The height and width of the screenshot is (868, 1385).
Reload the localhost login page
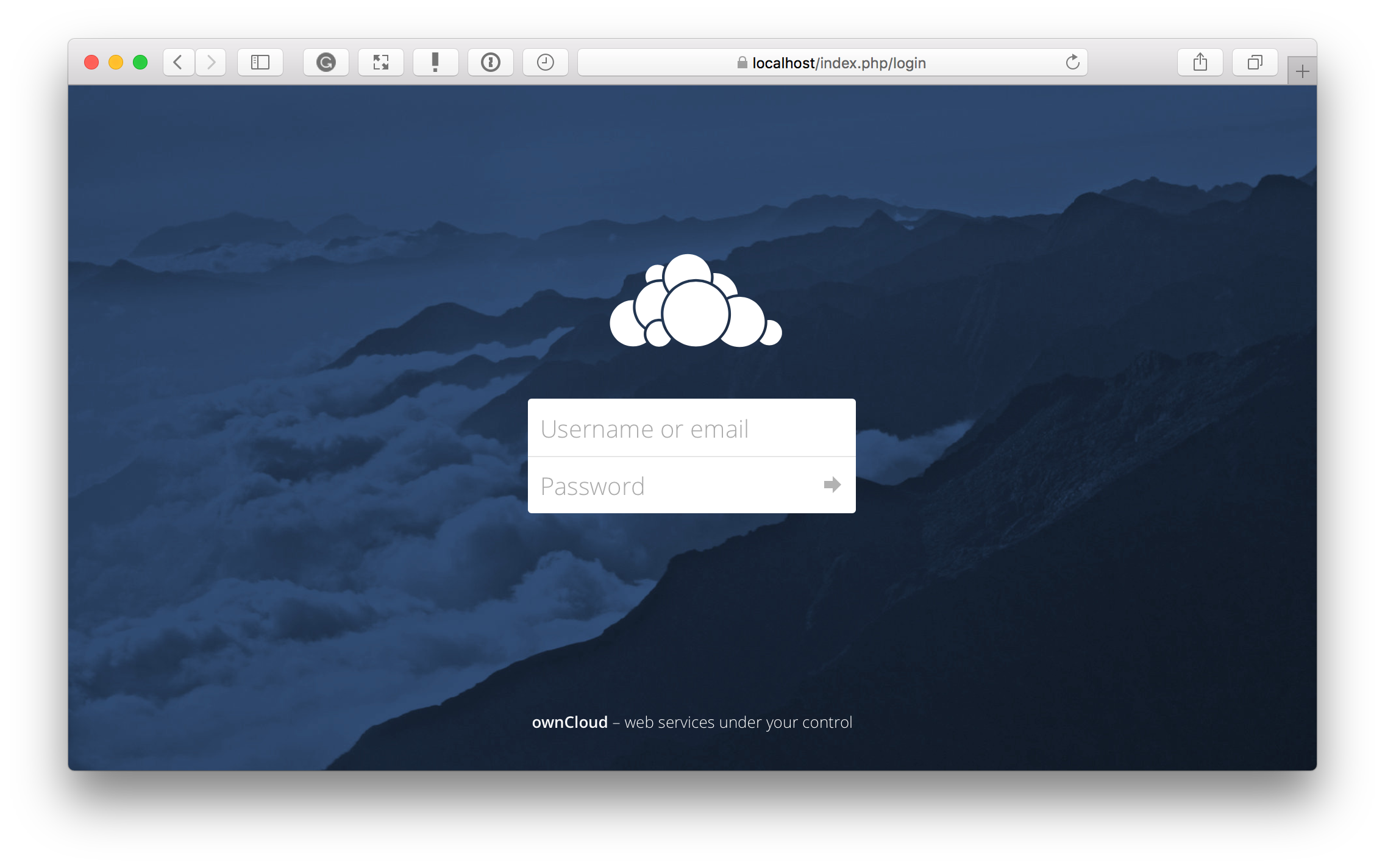coord(1072,62)
